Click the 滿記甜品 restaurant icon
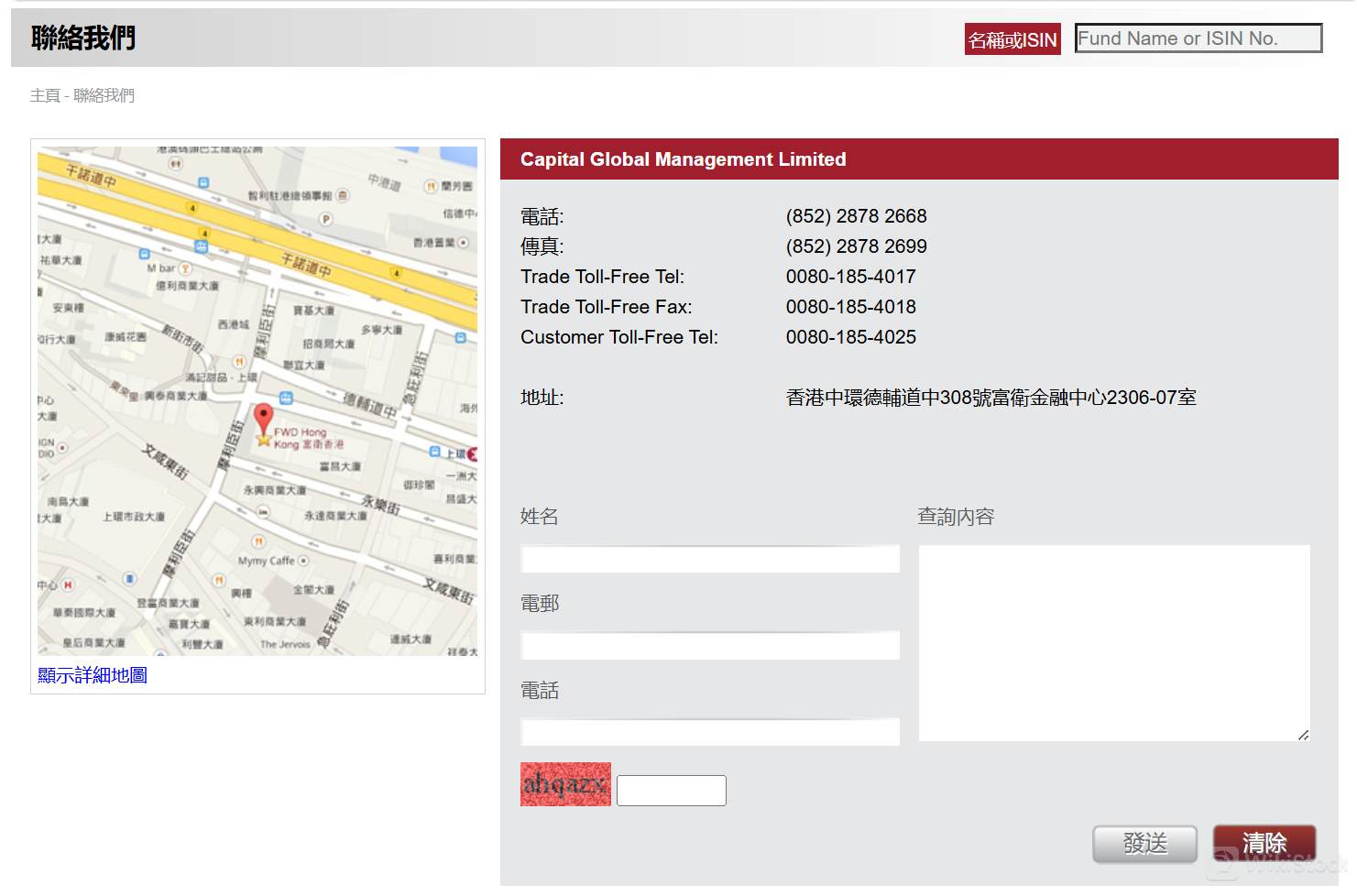This screenshot has width=1357, height=896. pos(239,362)
